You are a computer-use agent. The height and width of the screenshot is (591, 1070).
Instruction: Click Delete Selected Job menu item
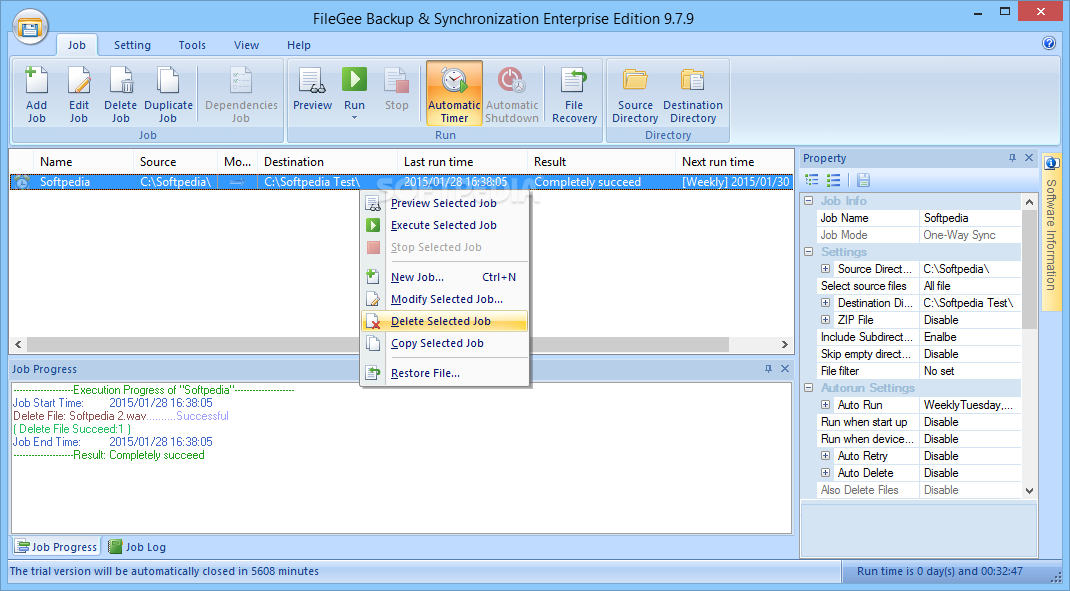click(x=444, y=321)
